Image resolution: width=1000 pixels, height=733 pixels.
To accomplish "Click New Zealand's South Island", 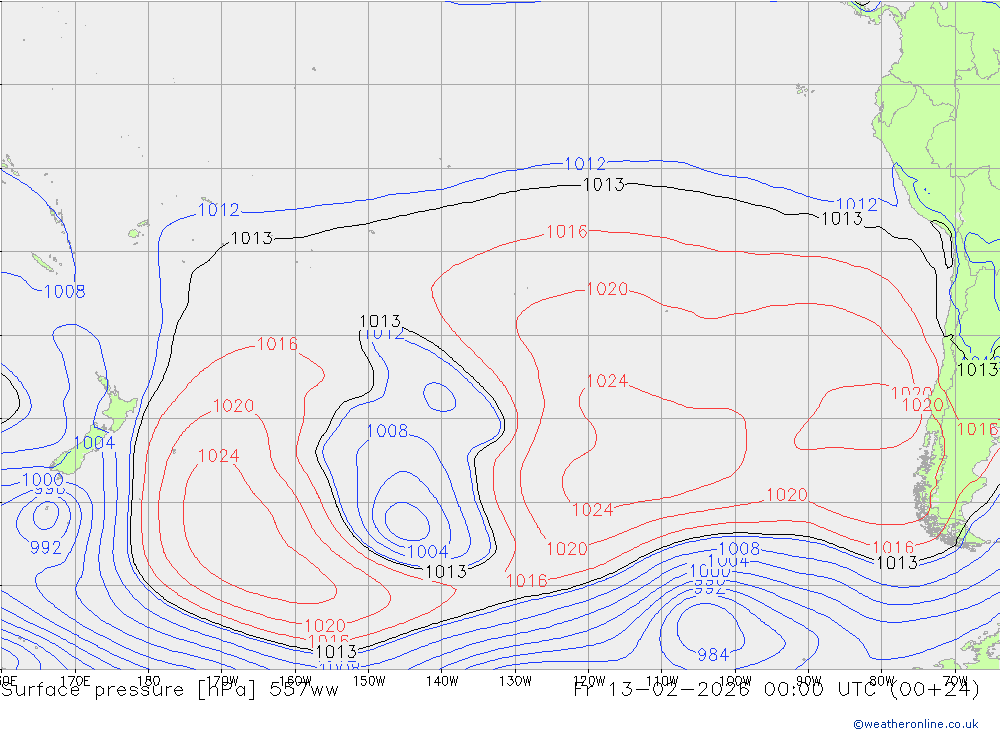I will click(x=72, y=458).
